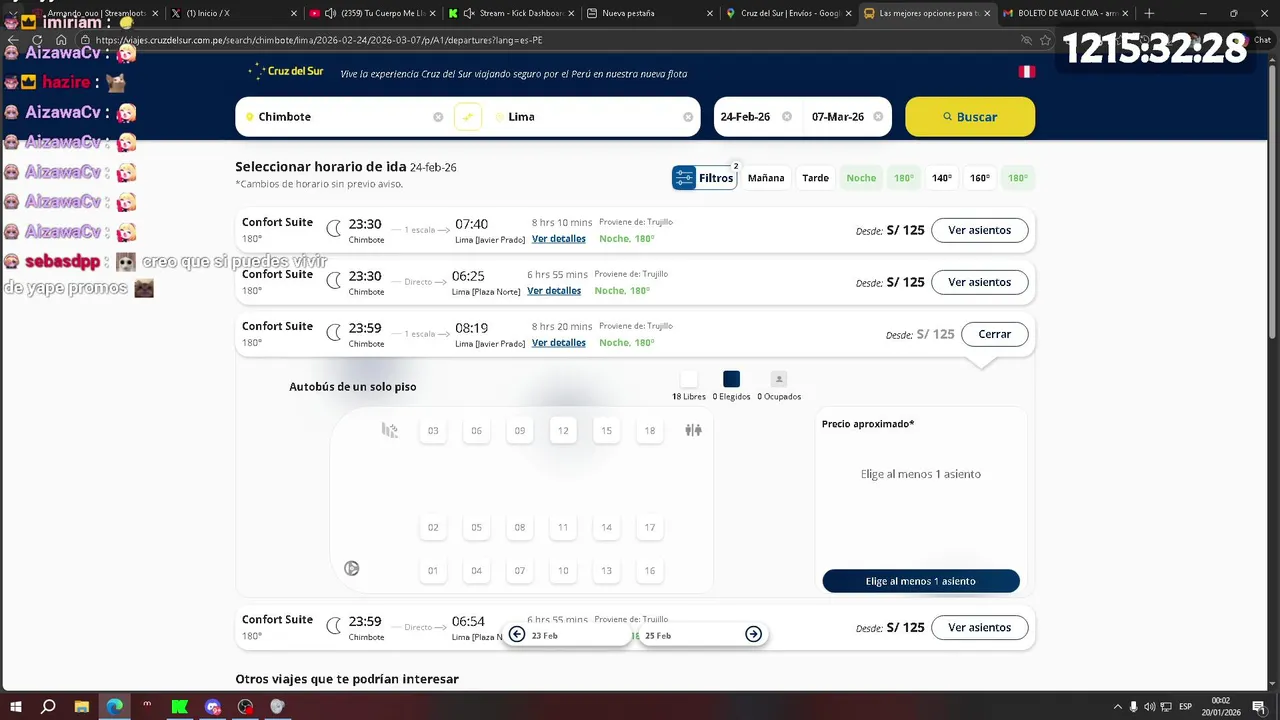Open Windows Start menu
Viewport: 1280px width, 720px height.
click(x=14, y=706)
